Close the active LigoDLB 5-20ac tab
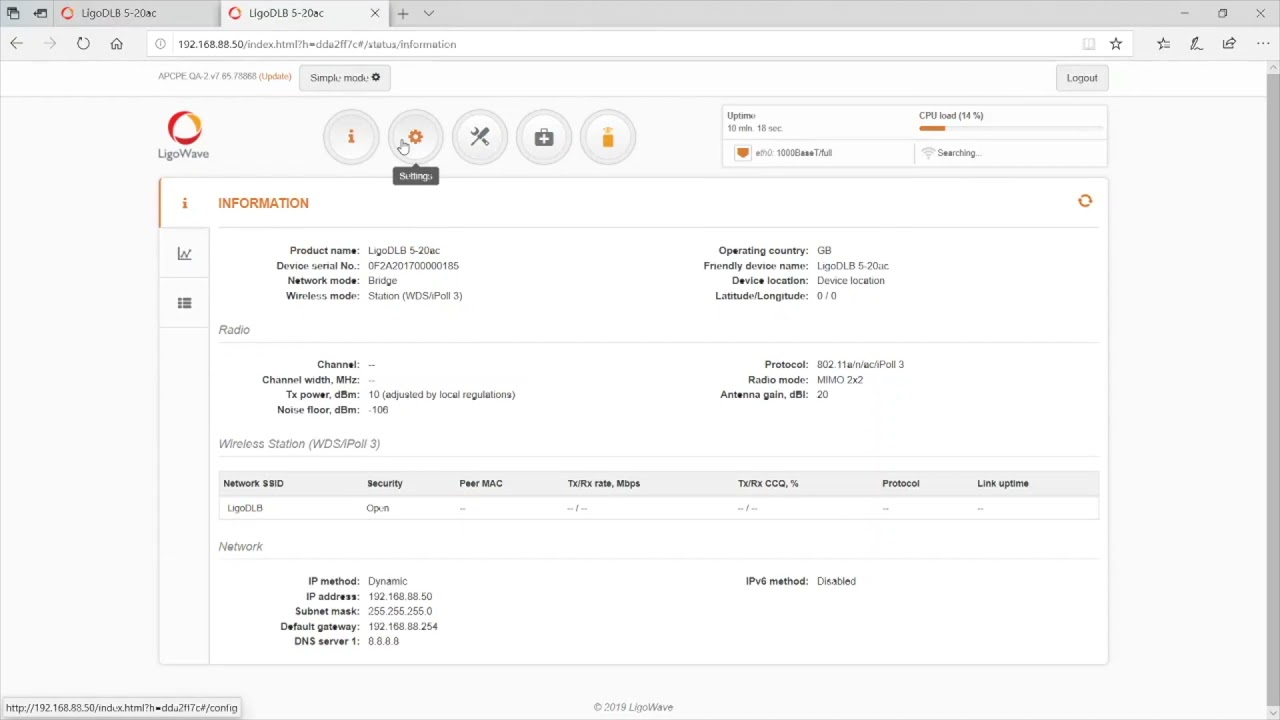The height and width of the screenshot is (720, 1280). [375, 14]
